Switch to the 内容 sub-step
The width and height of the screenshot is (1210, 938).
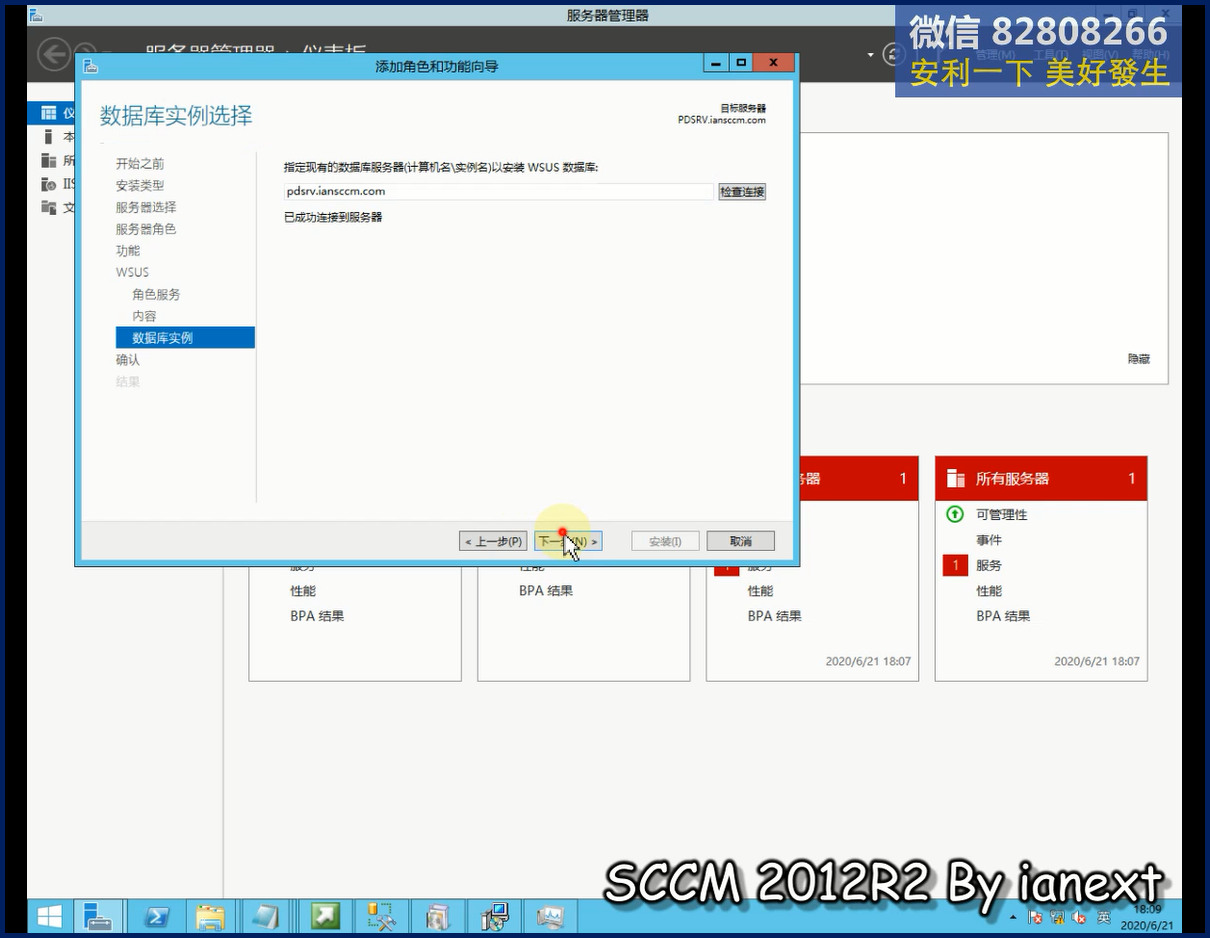pyautogui.click(x=144, y=316)
